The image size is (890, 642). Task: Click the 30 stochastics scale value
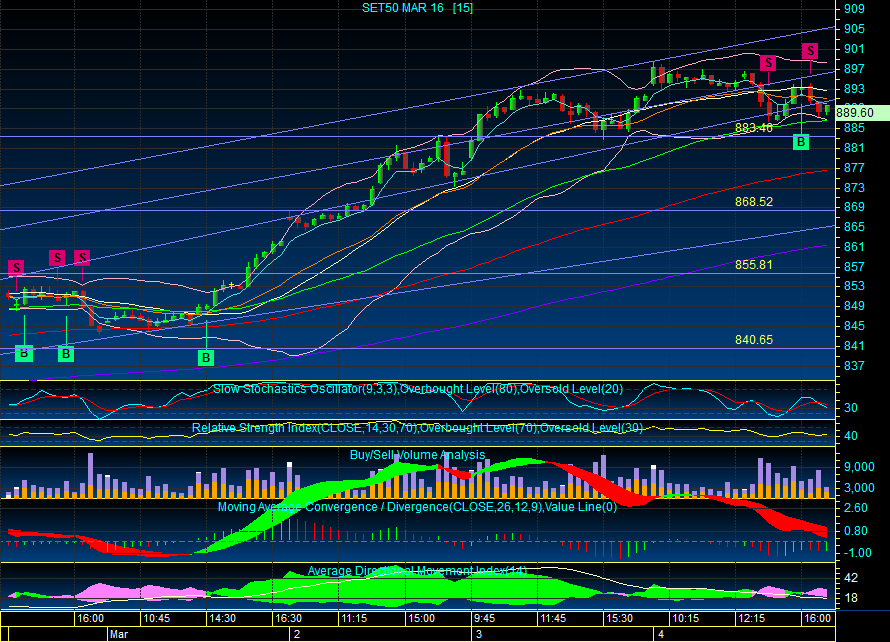pyautogui.click(x=851, y=408)
